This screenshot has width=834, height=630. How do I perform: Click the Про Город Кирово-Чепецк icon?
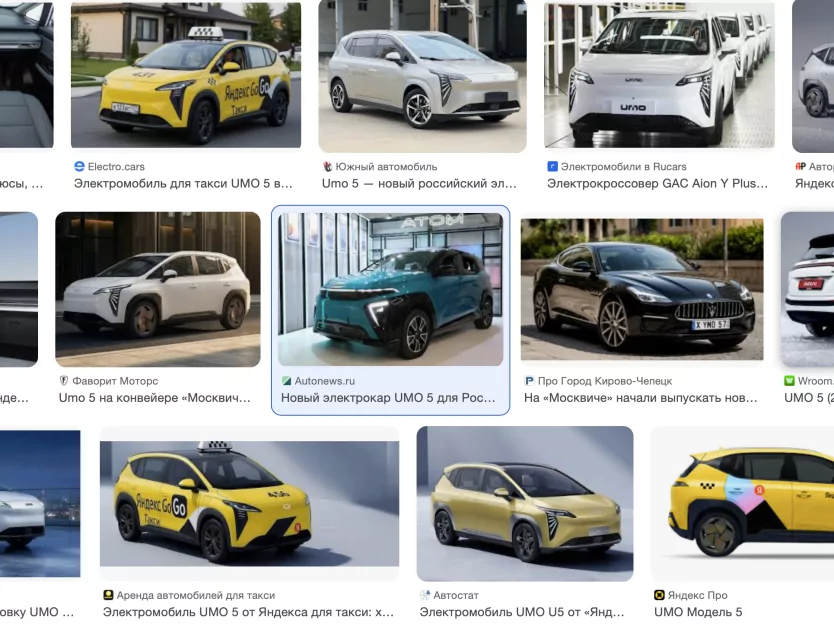pyautogui.click(x=529, y=381)
